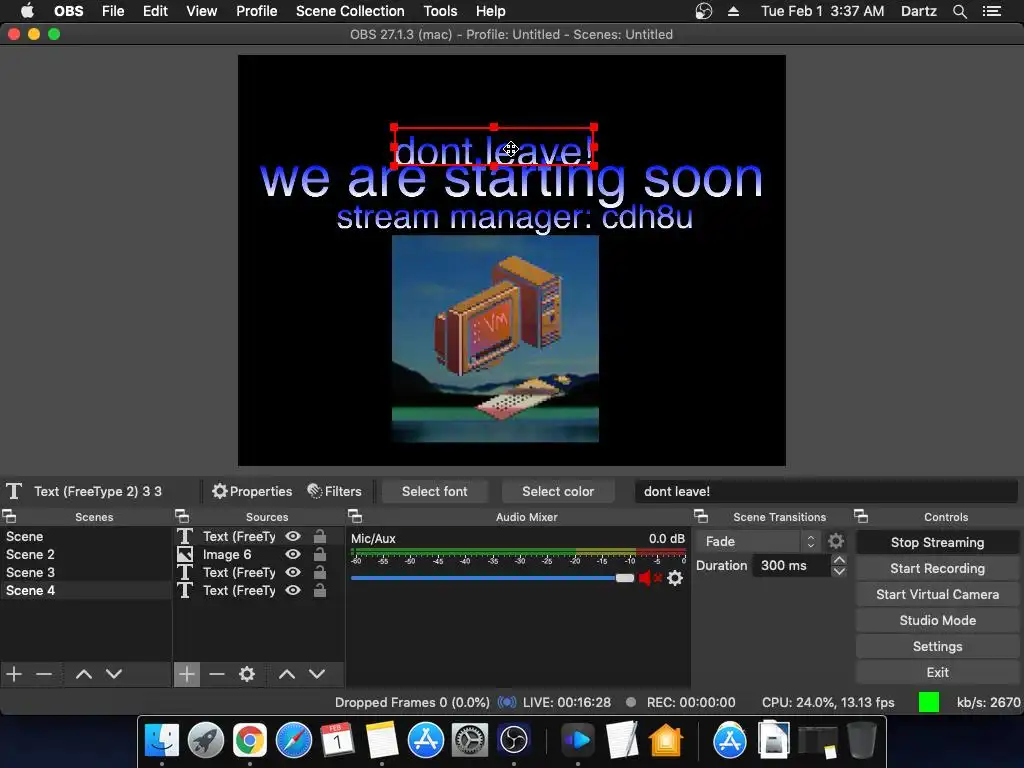This screenshot has height=768, width=1024.
Task: Lock the Image 6 source
Action: pos(320,554)
